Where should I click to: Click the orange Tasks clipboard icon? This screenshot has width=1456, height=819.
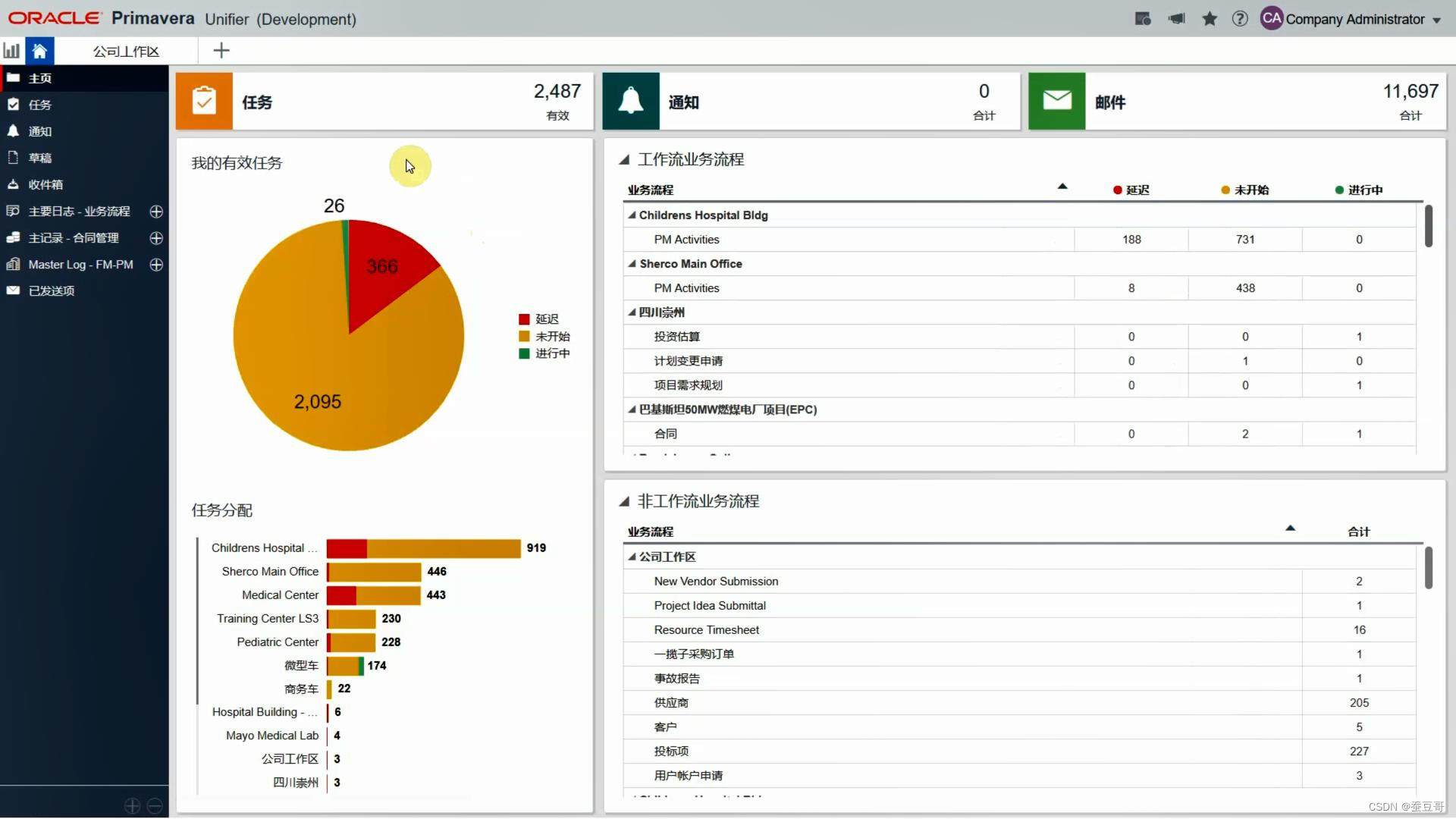coord(204,101)
